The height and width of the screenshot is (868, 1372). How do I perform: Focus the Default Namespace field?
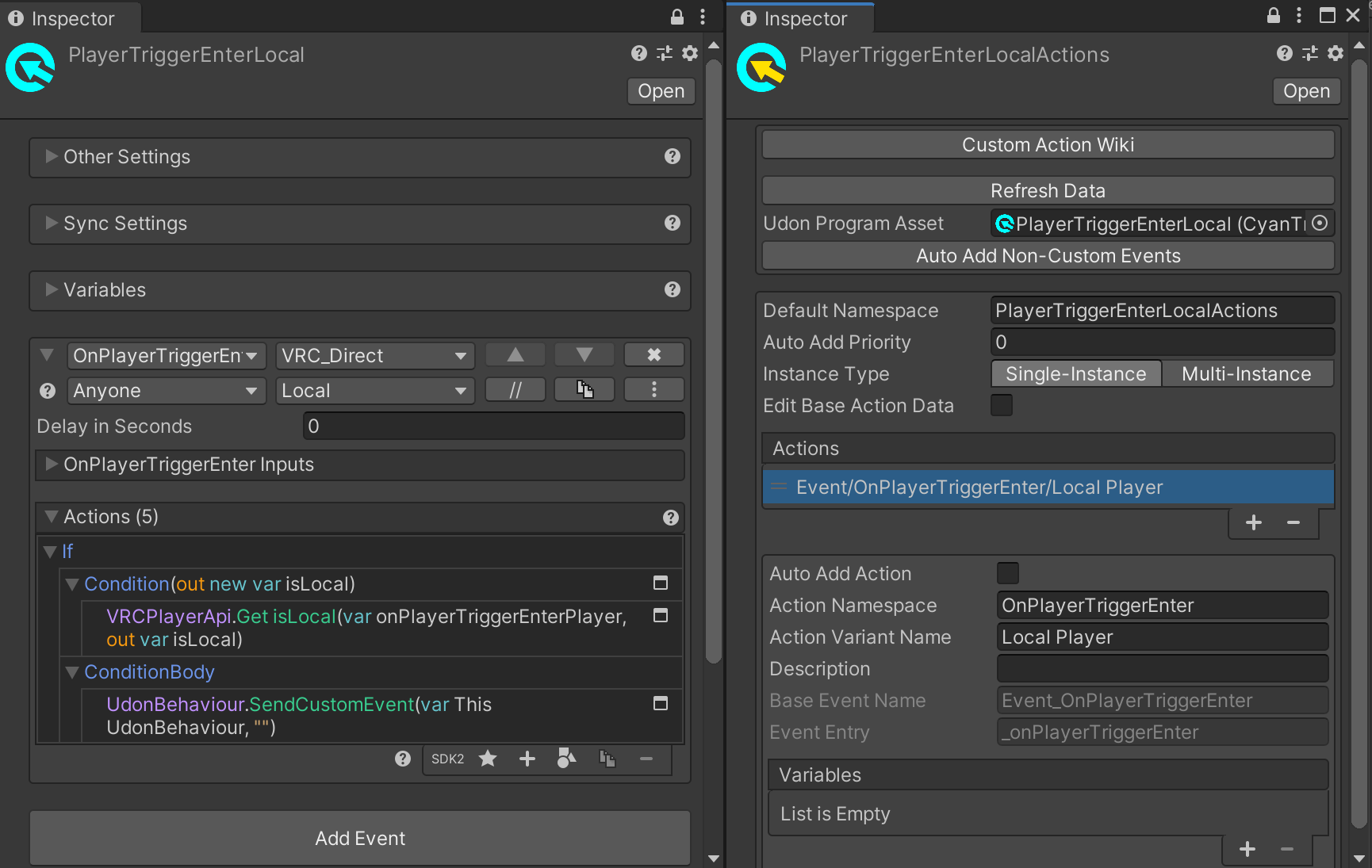point(1163,310)
